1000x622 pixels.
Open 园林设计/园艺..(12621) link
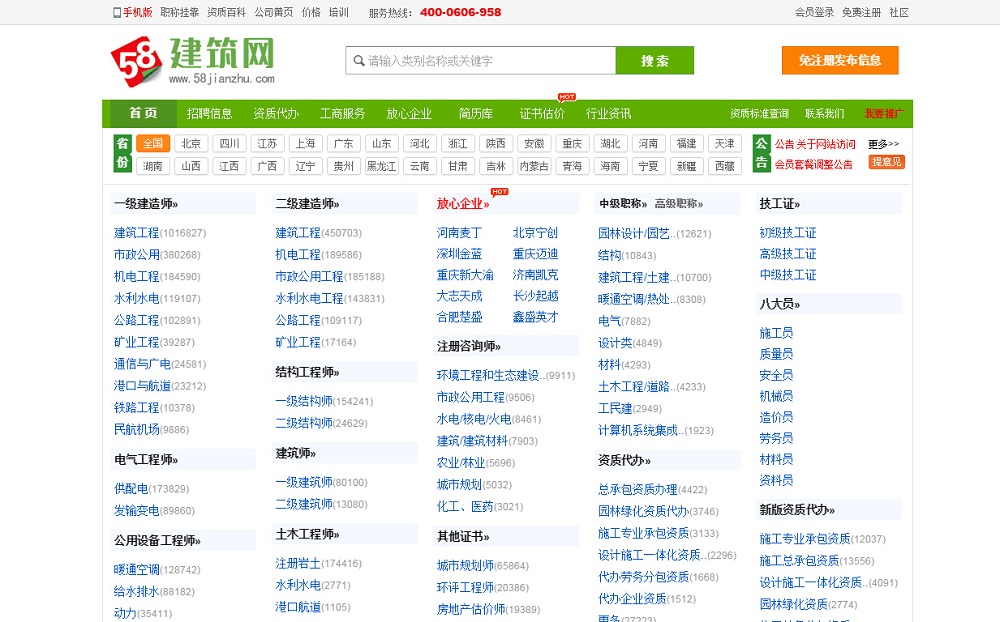coord(654,233)
